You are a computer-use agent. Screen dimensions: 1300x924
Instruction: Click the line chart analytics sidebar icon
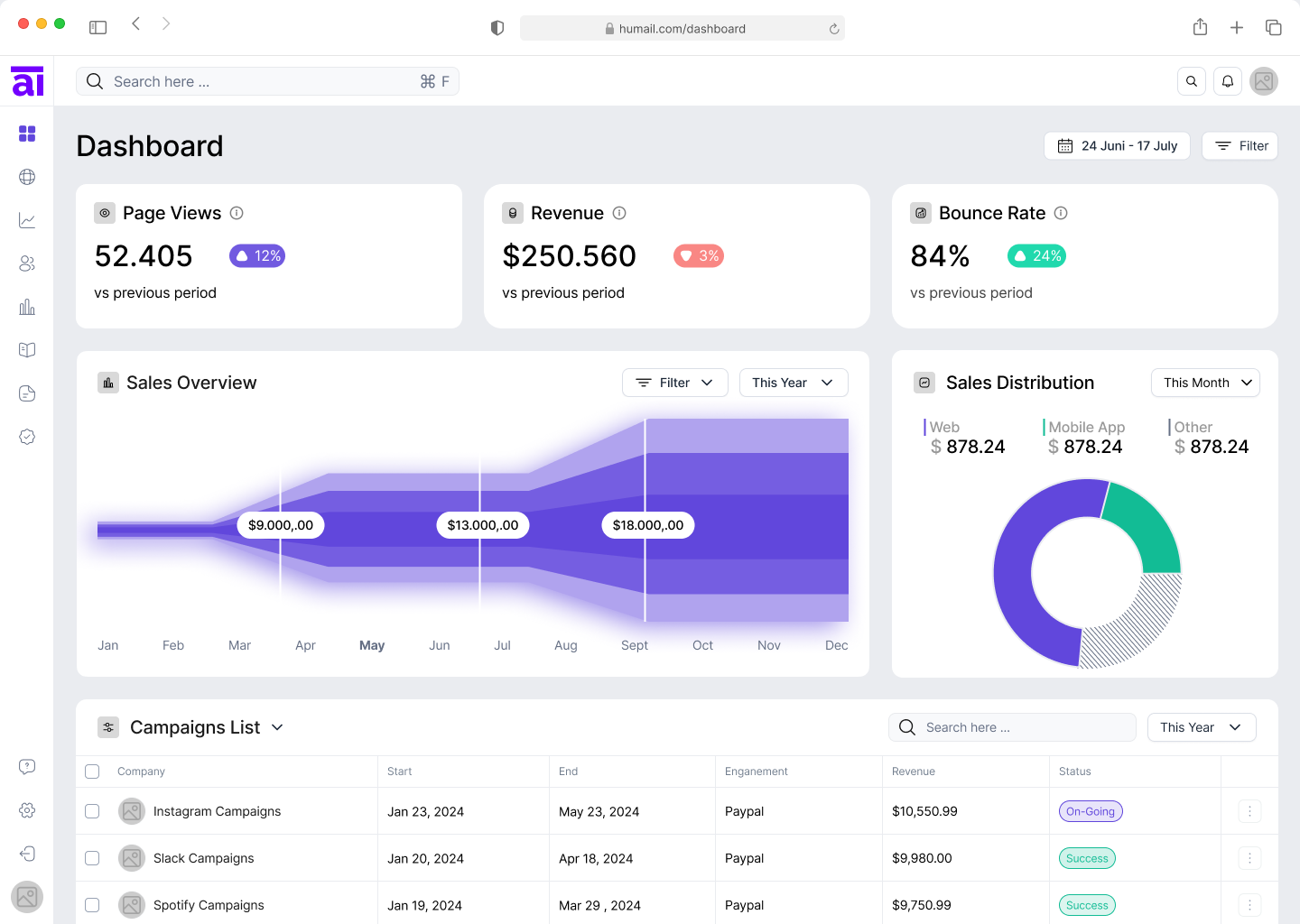point(27,220)
